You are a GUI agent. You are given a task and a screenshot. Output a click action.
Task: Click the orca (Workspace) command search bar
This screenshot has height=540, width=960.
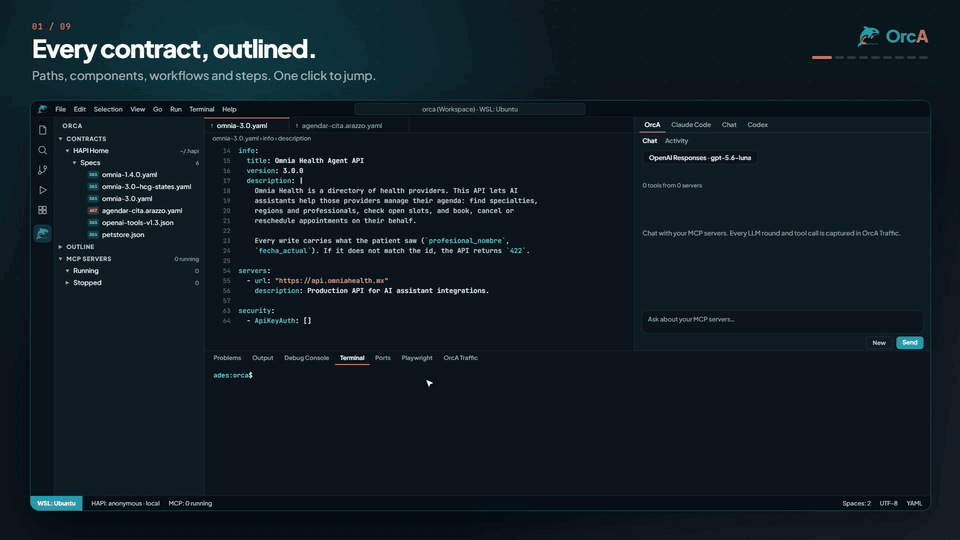pos(470,109)
